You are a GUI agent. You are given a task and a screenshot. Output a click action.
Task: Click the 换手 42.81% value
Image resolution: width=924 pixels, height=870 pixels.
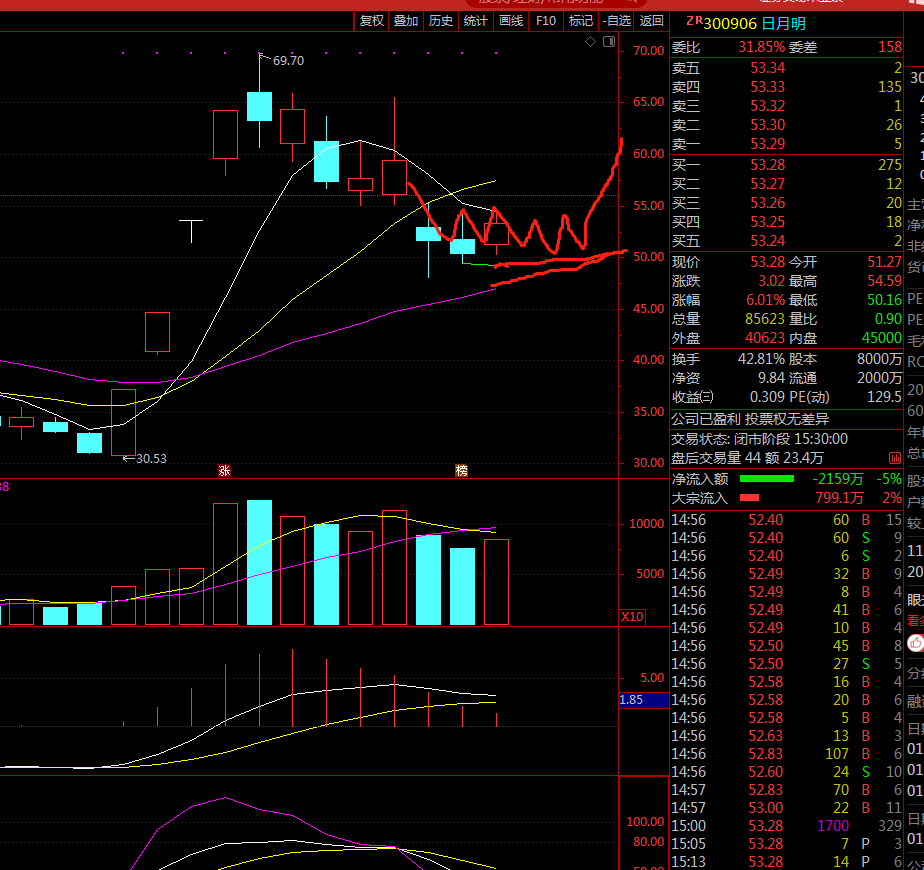tap(761, 359)
